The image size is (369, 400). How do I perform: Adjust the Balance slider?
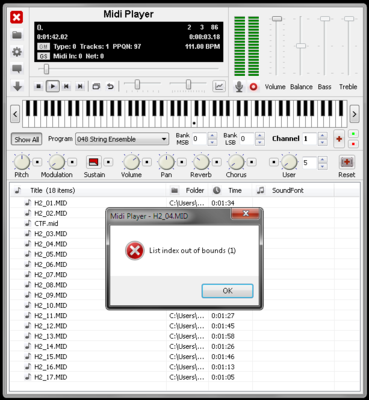pos(301,46)
